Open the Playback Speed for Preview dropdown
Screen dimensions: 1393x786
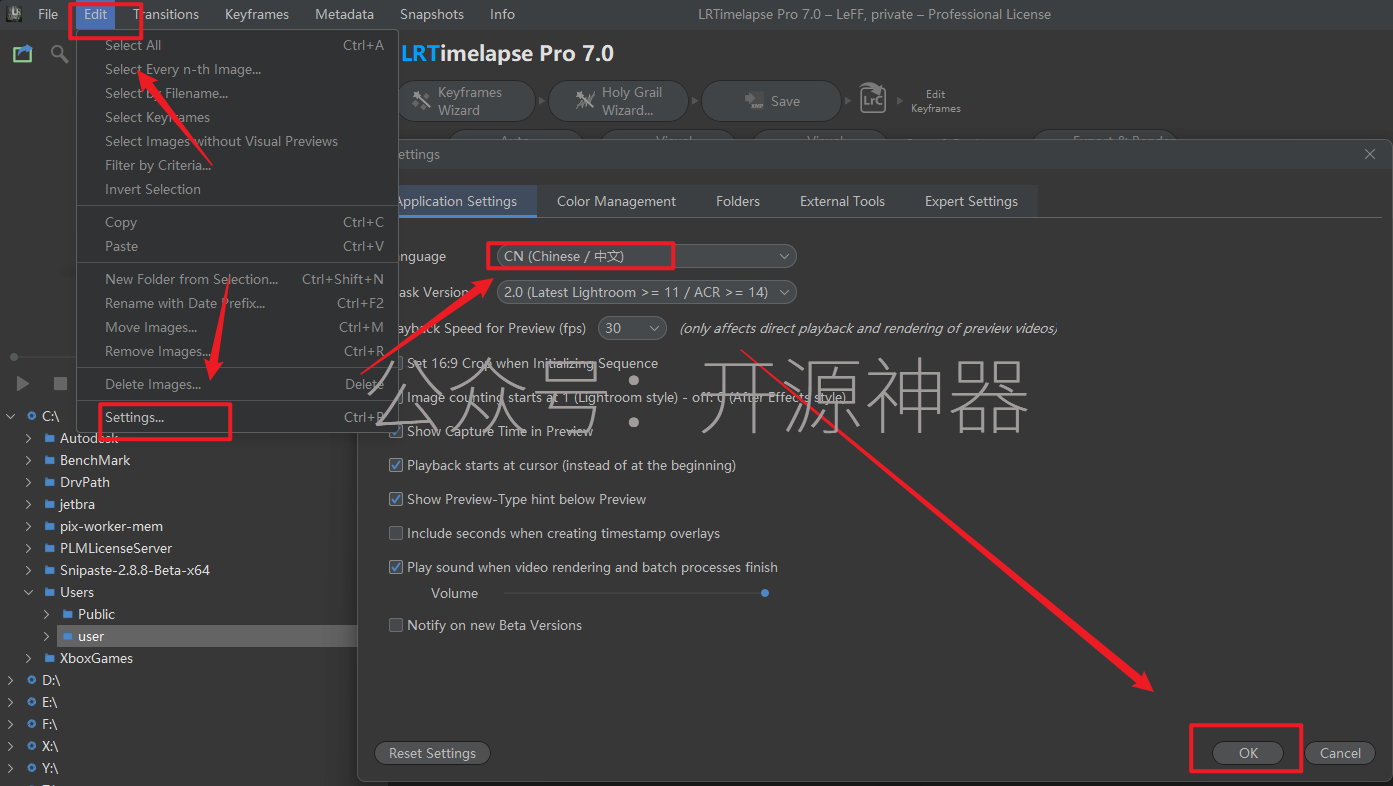(632, 327)
